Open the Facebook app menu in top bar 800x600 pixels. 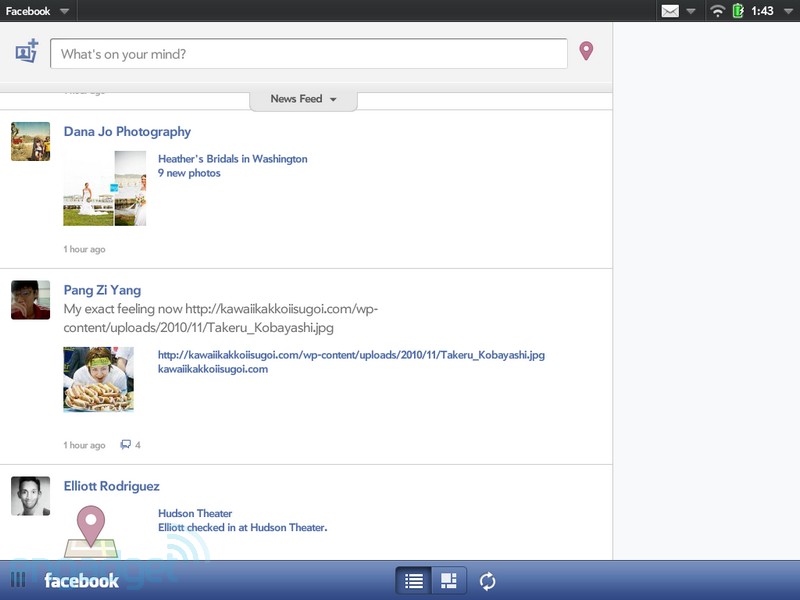(37, 11)
